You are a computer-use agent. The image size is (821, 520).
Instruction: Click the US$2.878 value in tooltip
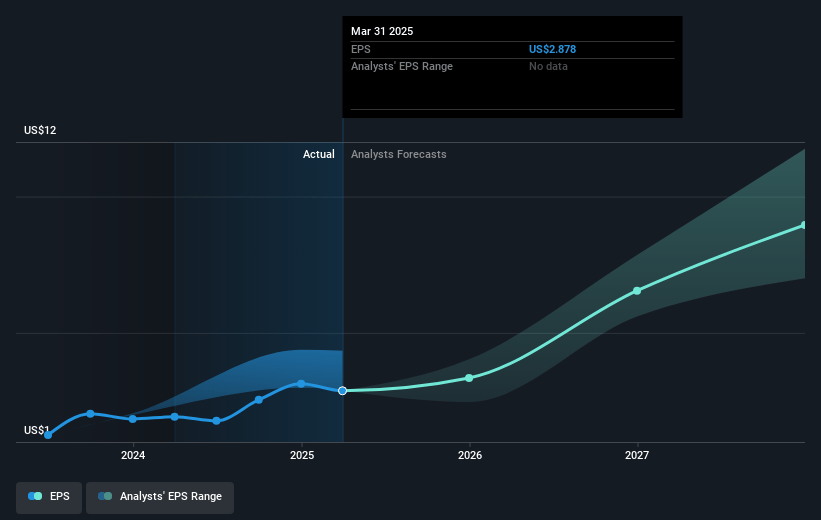click(x=553, y=49)
